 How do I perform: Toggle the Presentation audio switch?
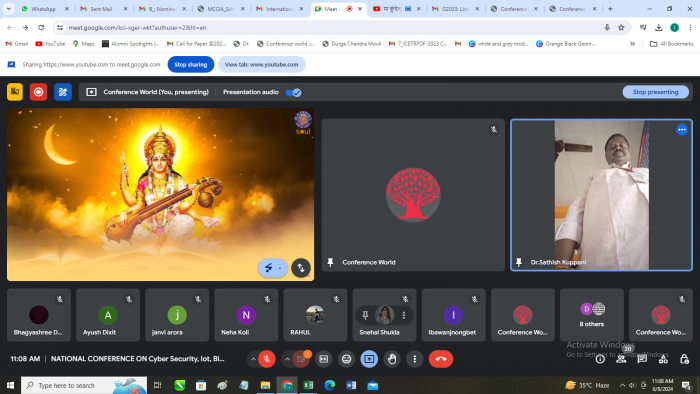coord(294,92)
